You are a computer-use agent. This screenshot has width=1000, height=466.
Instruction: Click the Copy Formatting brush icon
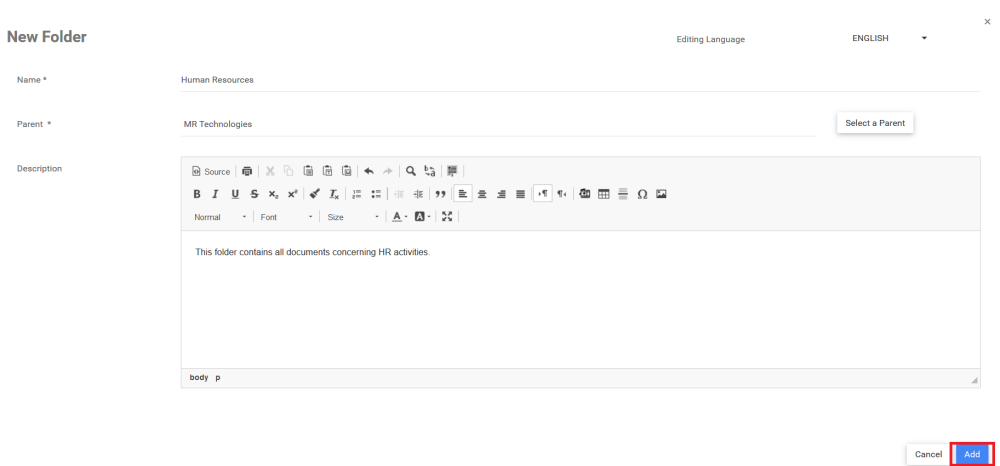pos(314,194)
